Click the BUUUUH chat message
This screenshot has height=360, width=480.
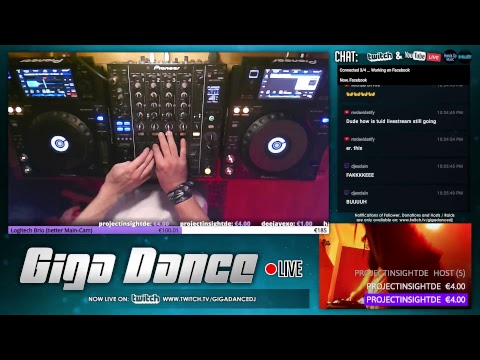point(357,202)
